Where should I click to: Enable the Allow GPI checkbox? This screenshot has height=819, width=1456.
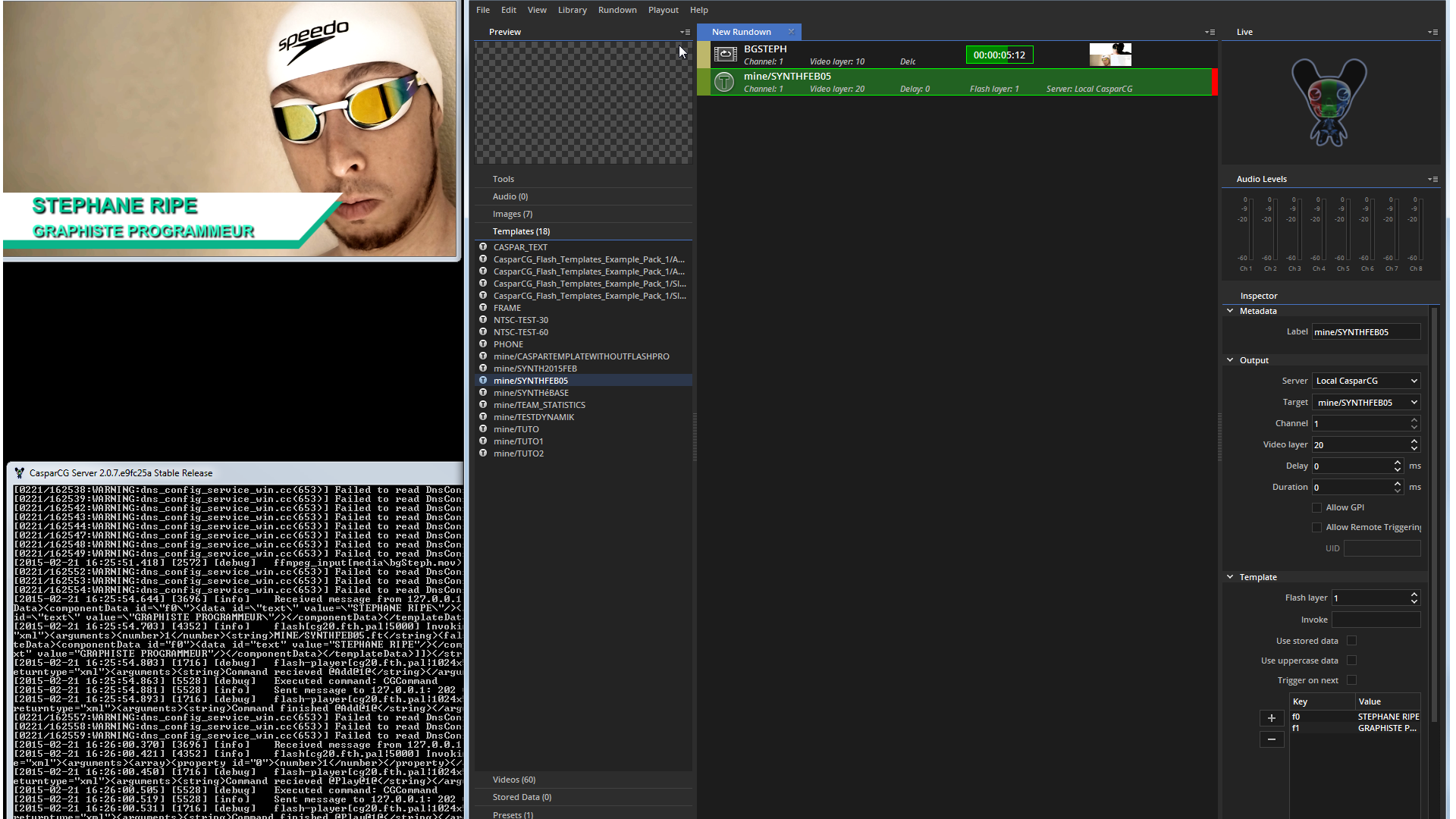[1317, 507]
